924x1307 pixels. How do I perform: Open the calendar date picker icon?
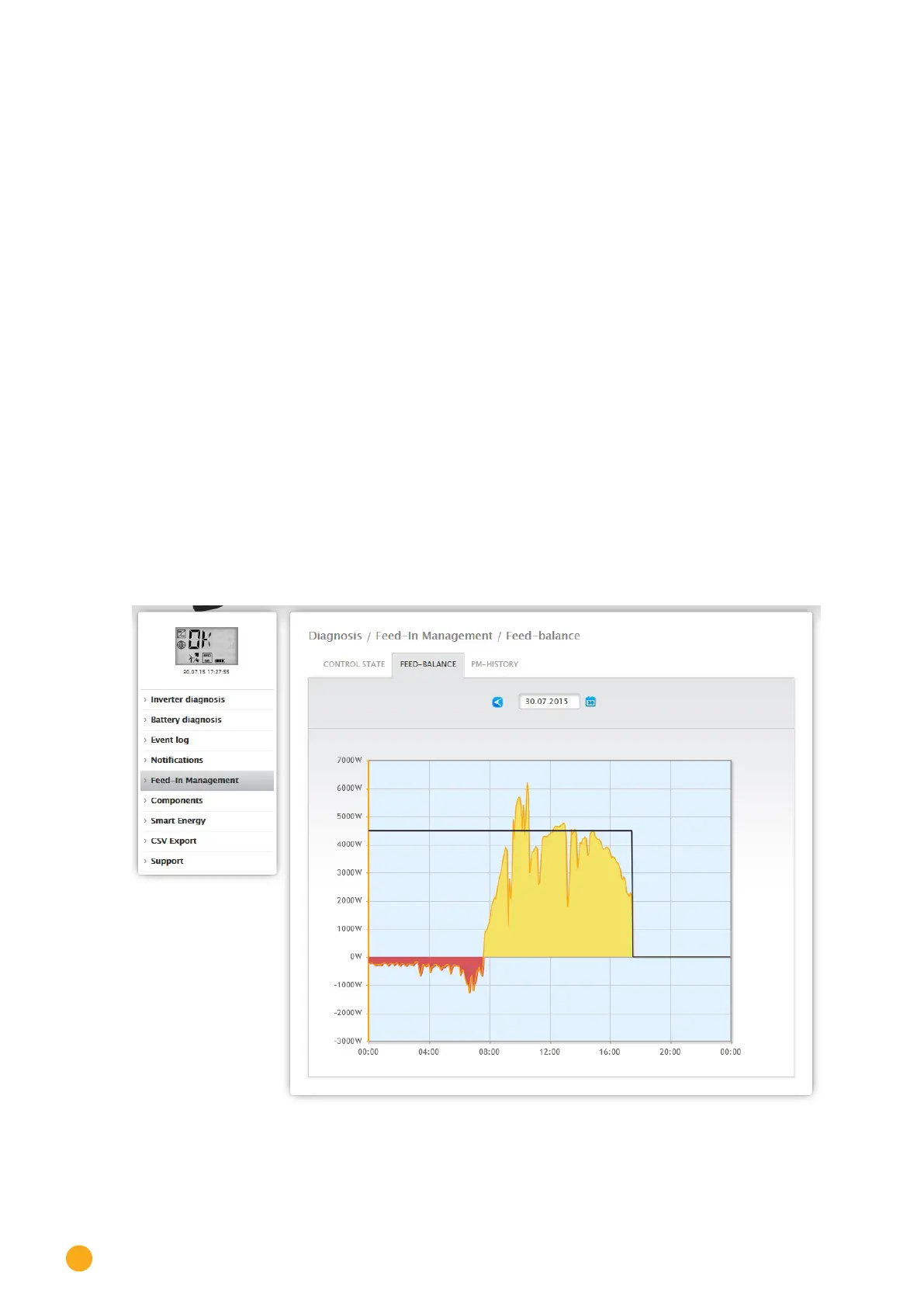click(590, 702)
